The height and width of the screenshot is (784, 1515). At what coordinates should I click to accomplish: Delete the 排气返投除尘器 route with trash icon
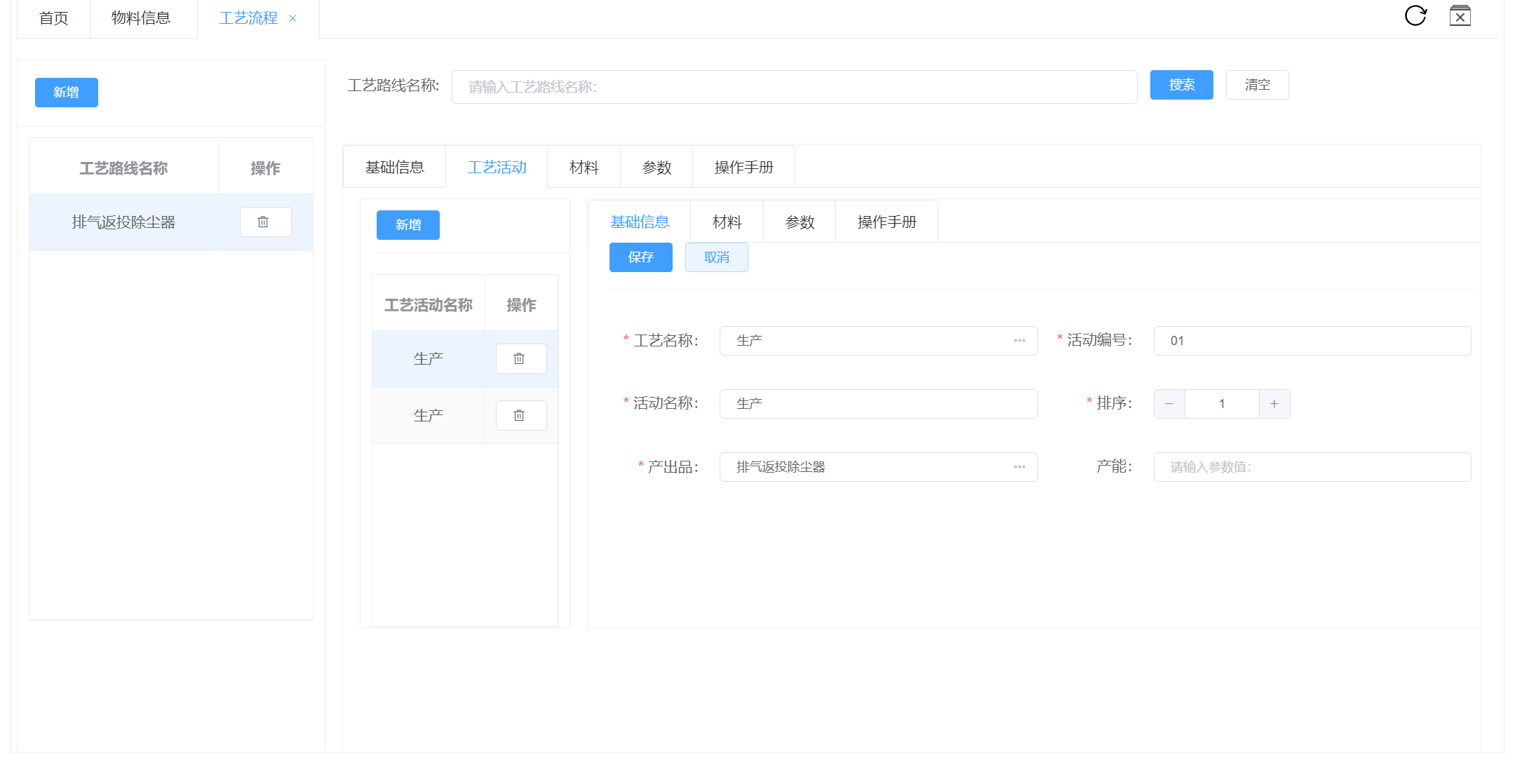[x=264, y=222]
